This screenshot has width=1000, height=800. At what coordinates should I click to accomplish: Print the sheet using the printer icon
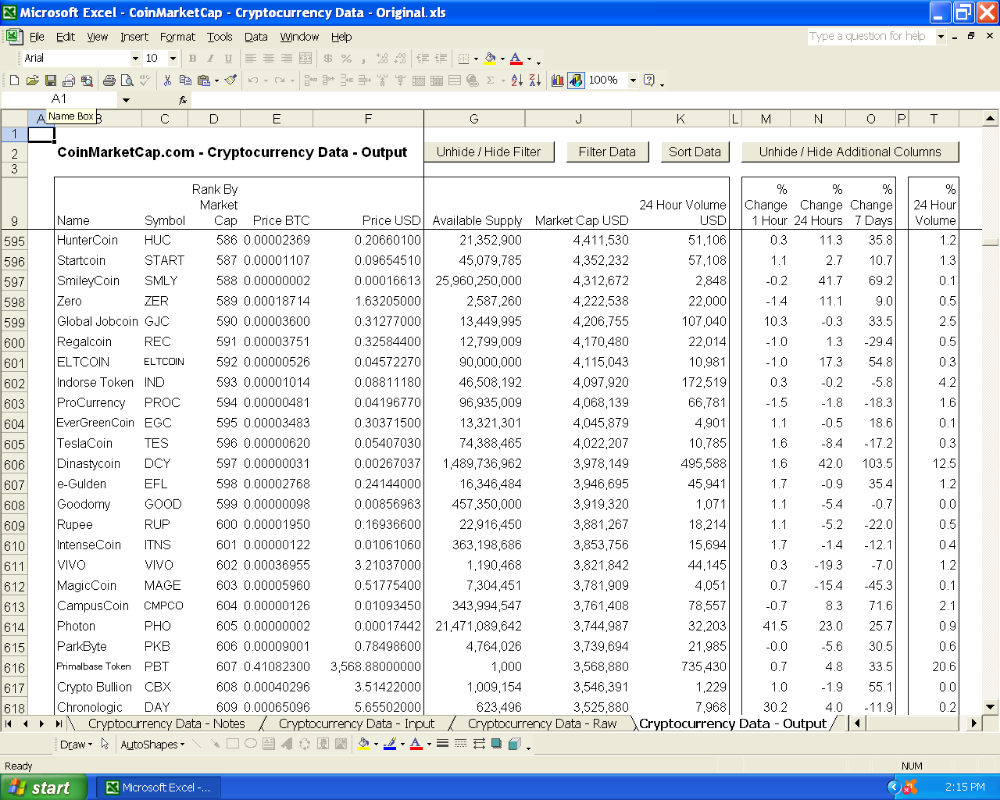click(109, 80)
